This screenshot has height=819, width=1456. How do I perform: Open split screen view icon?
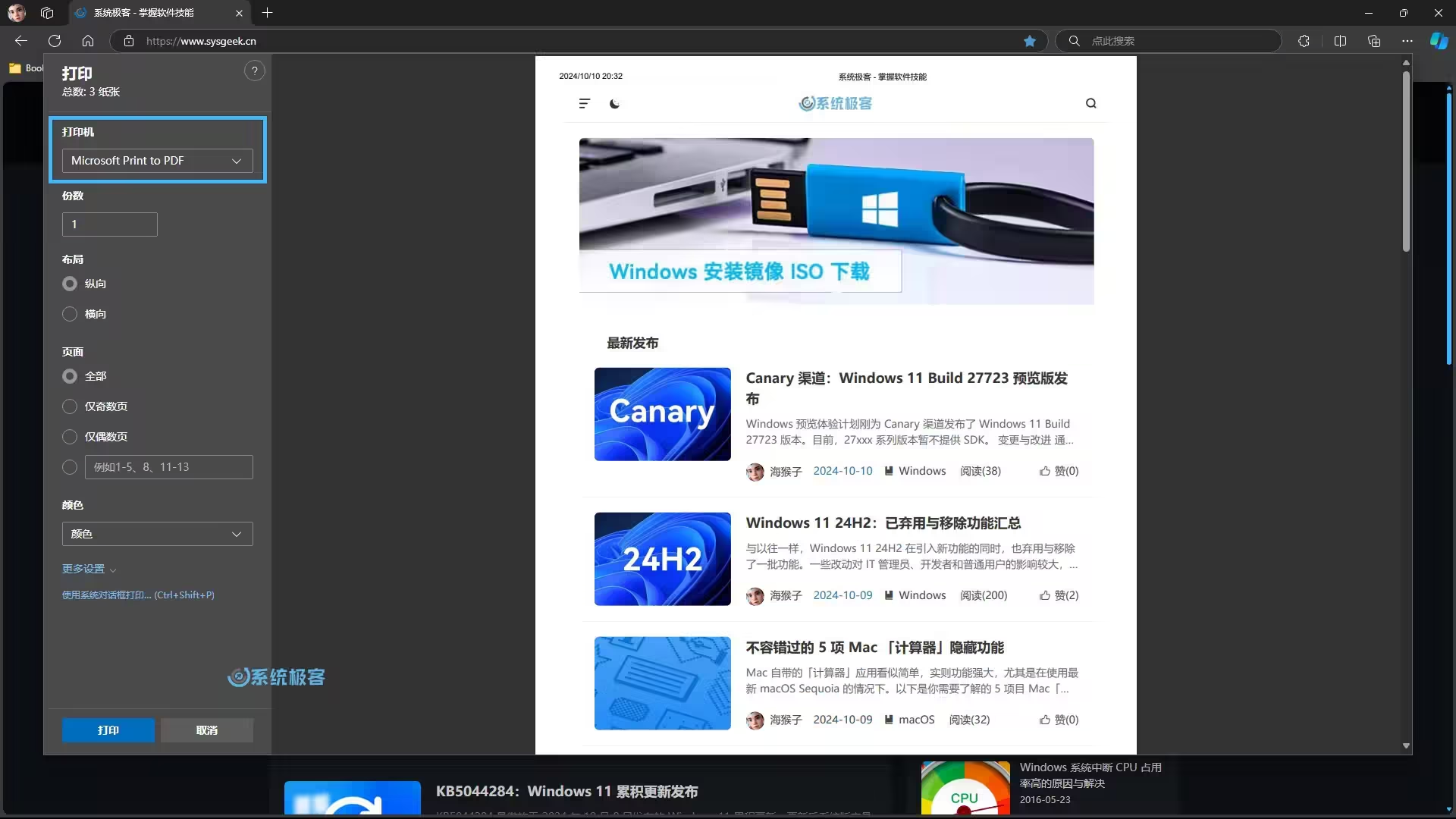(x=1340, y=41)
